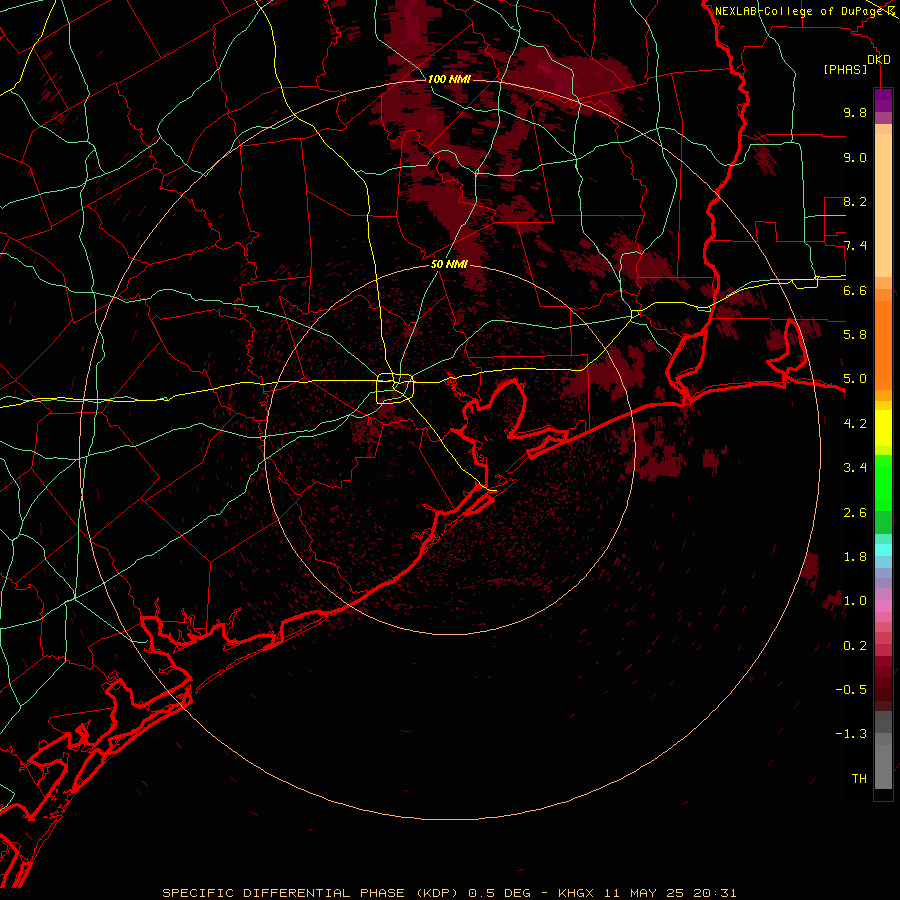
Task: Click the 100 NMI range ring label
Action: coord(449,79)
